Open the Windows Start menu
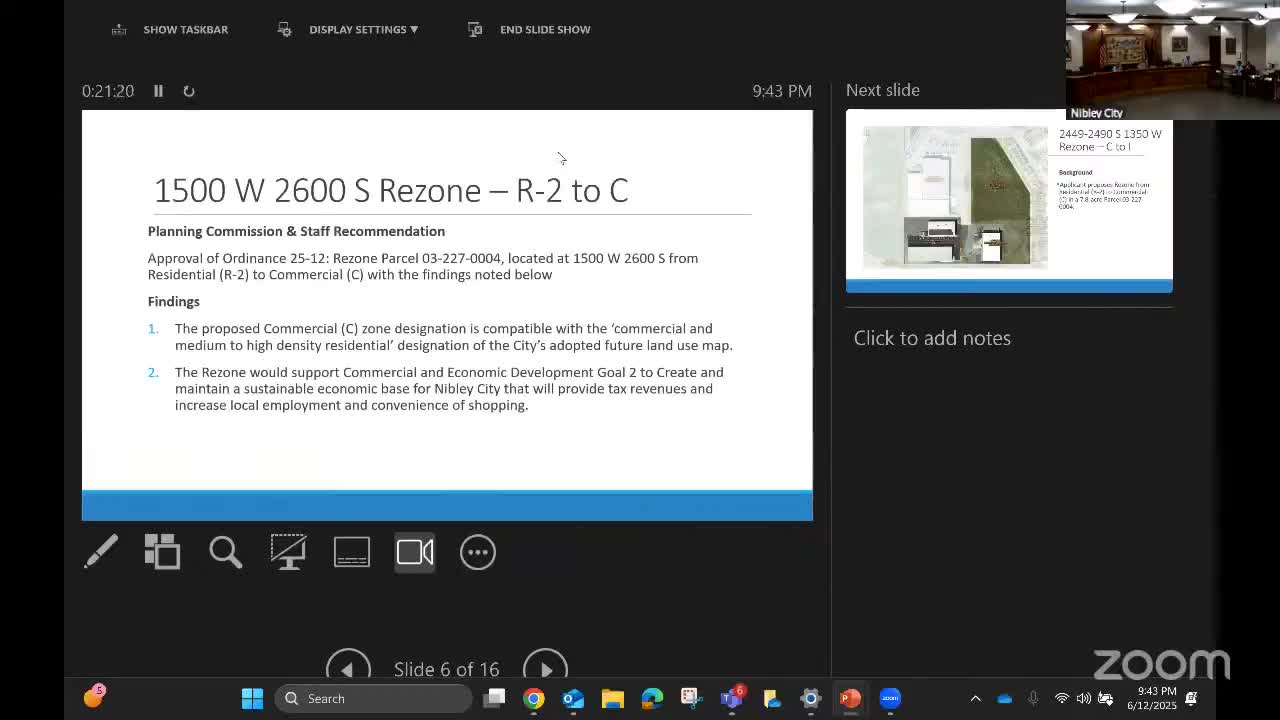The image size is (1280, 720). [x=252, y=698]
